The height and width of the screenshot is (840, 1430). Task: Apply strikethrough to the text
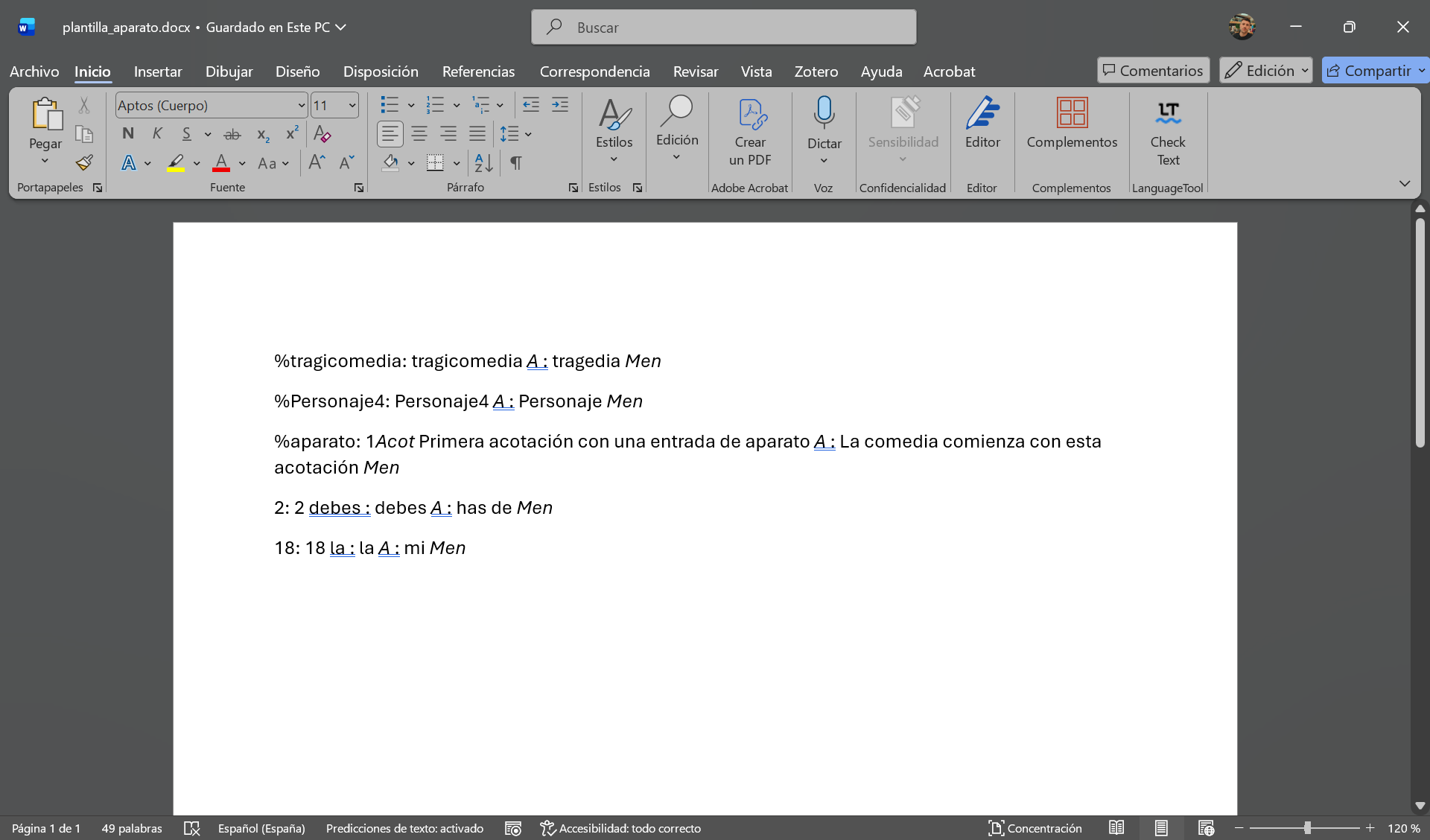pyautogui.click(x=232, y=134)
